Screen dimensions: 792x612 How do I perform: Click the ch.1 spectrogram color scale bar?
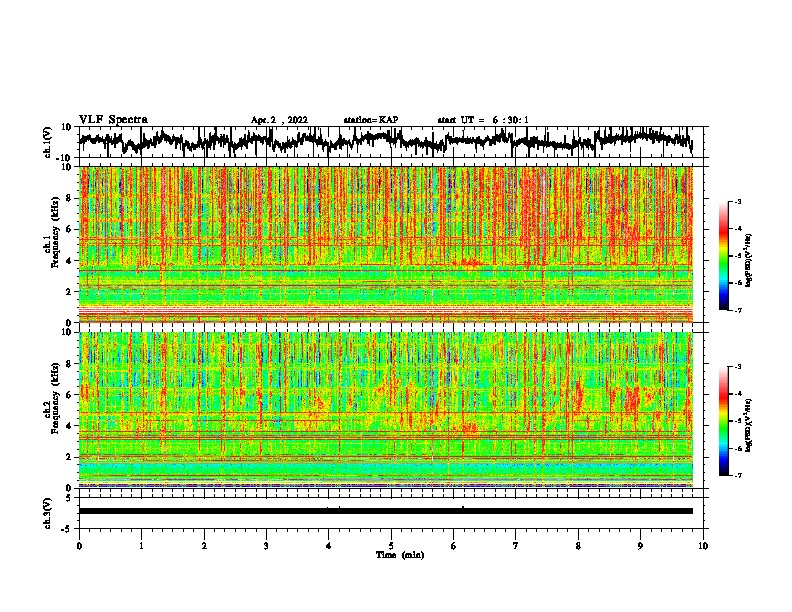coord(723,256)
